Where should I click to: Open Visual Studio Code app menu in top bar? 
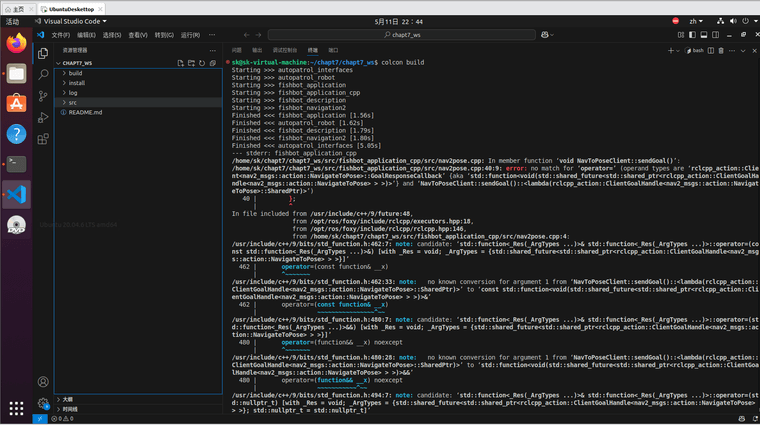click(71, 21)
